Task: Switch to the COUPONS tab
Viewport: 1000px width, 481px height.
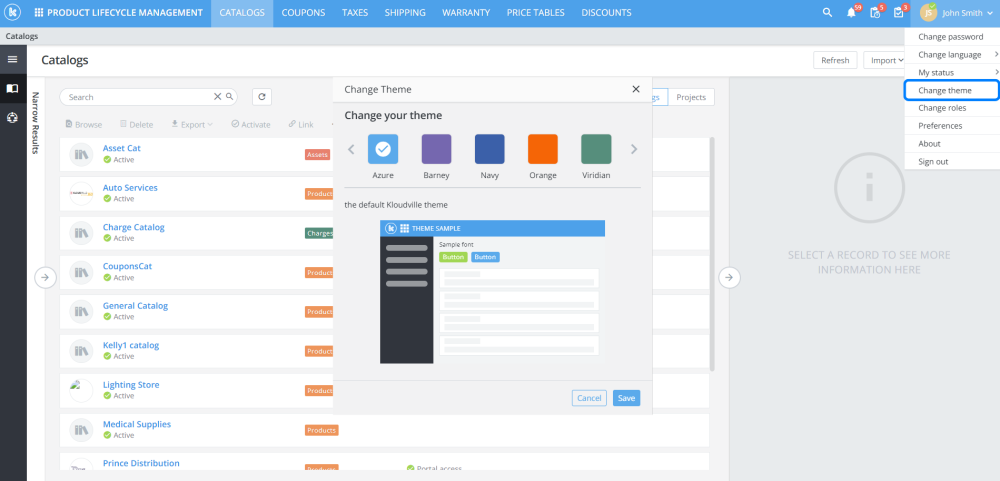Action: tap(303, 13)
